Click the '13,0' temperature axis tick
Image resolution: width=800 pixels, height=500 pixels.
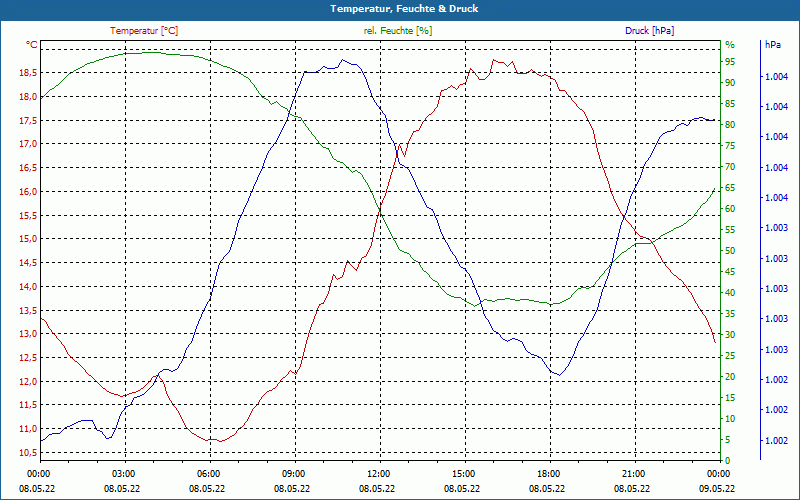[x=28, y=334]
